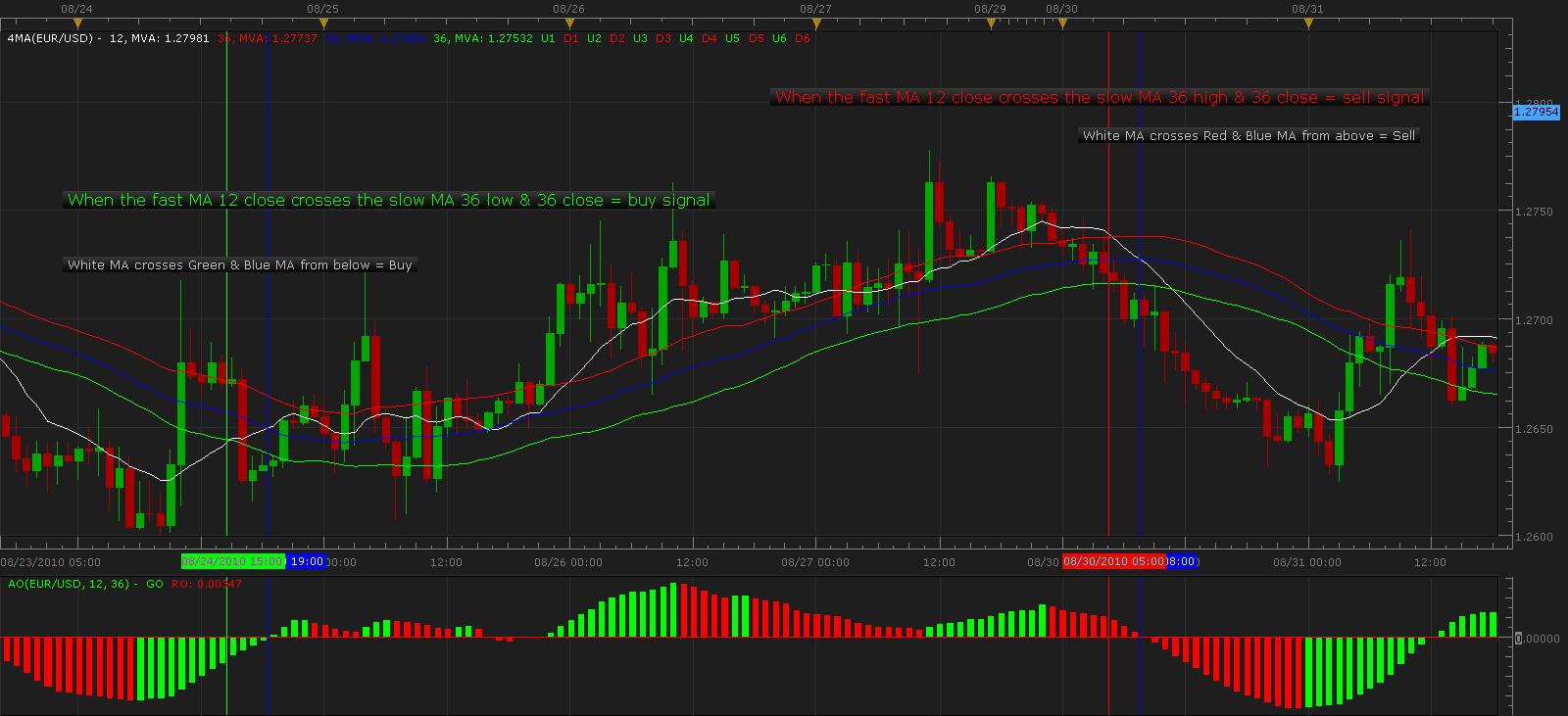Click the 08/30 day marker triangle
Screen dimensions: 1568x716
[1062, 23]
